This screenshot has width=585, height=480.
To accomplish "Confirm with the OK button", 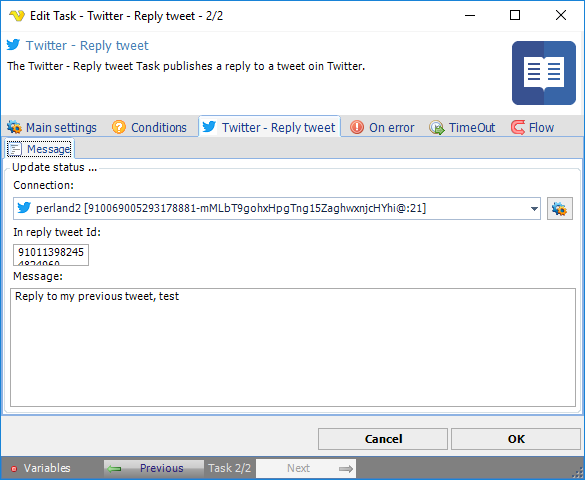I will pos(516,439).
